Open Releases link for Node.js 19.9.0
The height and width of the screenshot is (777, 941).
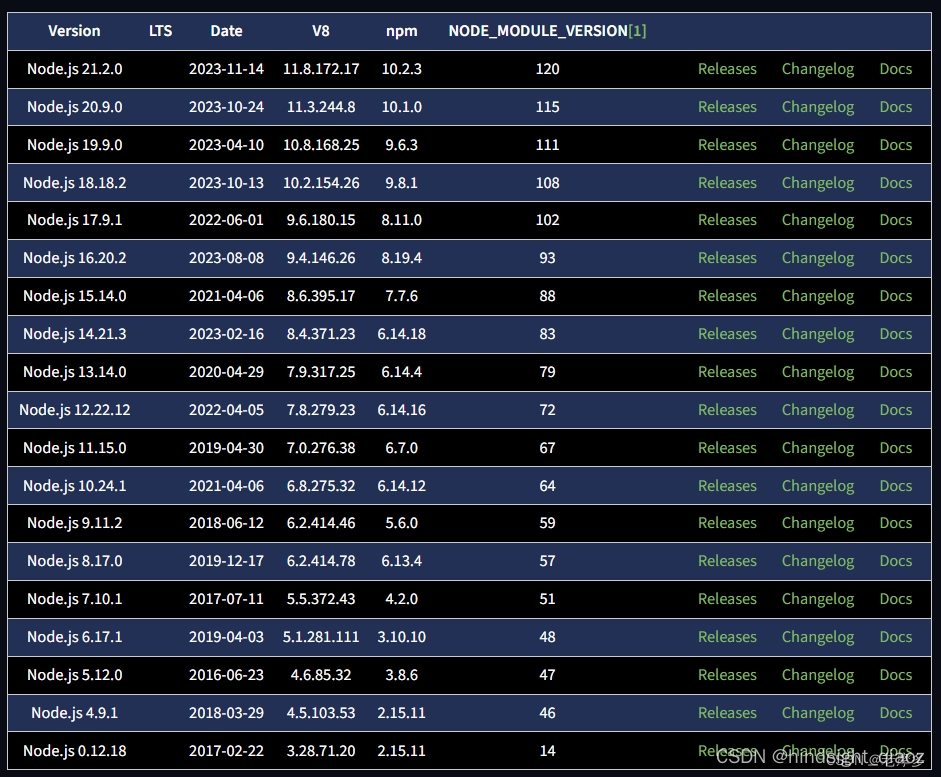coord(727,145)
